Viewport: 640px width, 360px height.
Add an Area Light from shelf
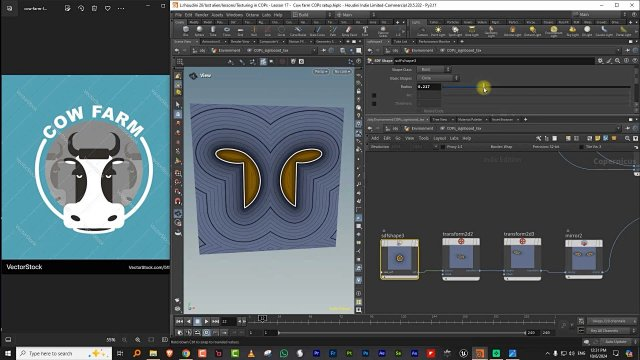point(472,31)
